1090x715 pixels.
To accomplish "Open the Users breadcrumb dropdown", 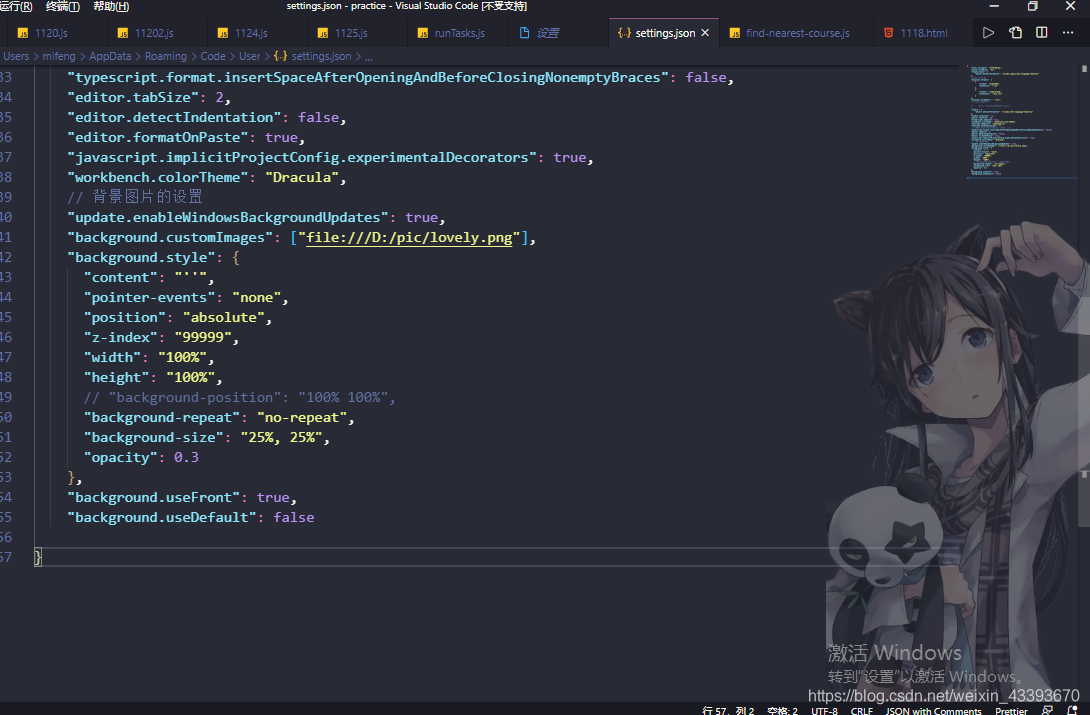I will (16, 56).
